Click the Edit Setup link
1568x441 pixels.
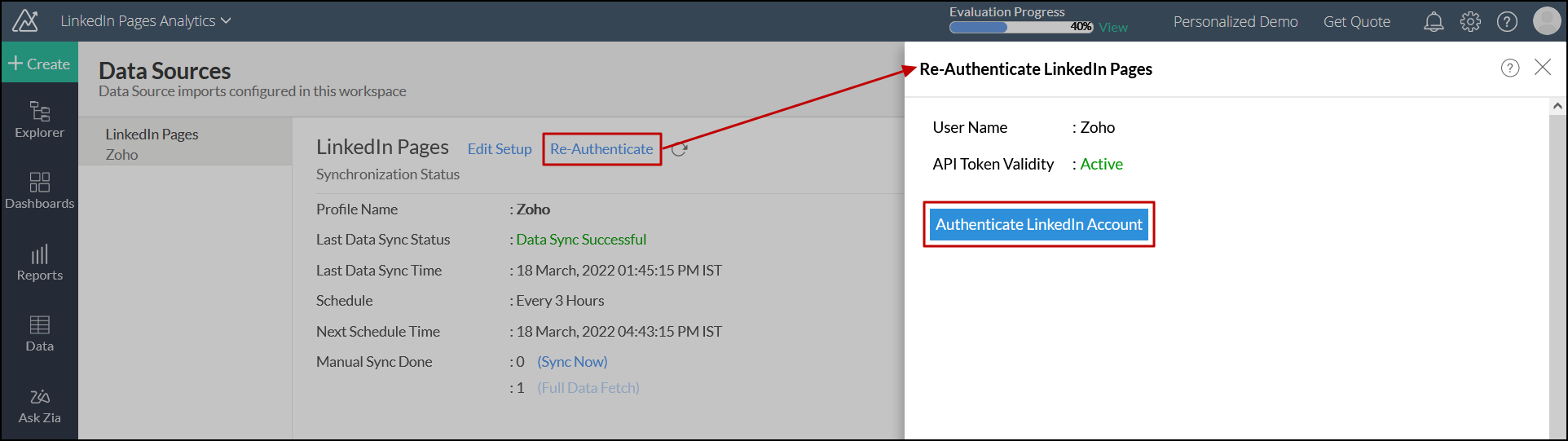coord(499,149)
